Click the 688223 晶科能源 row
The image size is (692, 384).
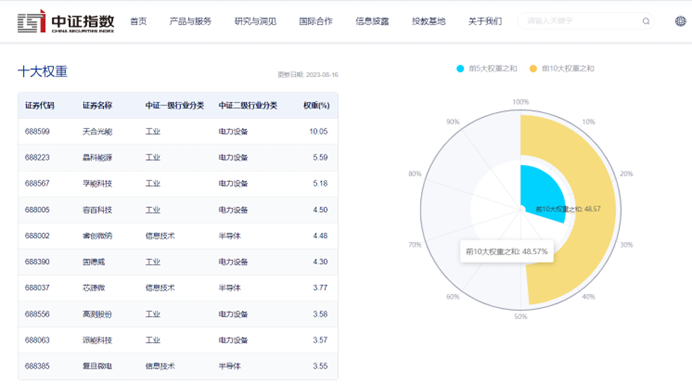178,158
